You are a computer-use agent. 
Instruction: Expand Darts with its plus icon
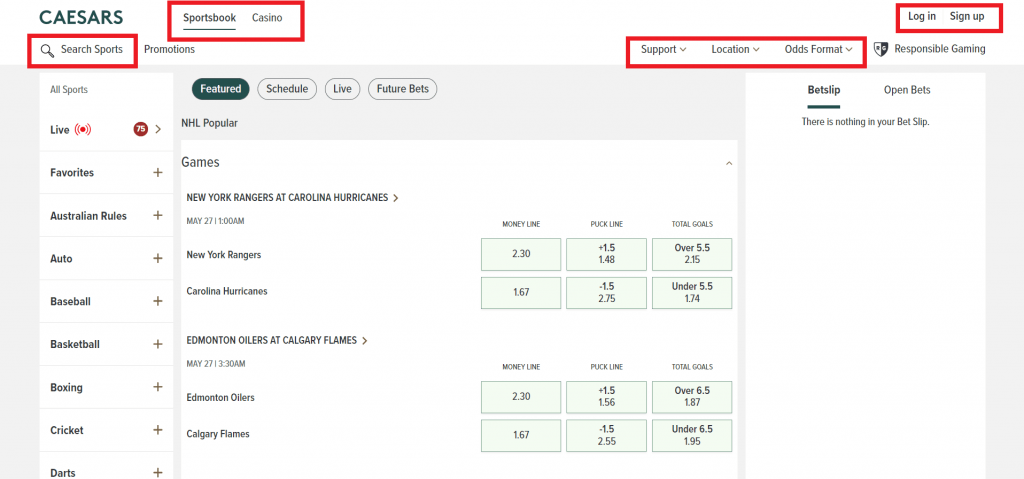click(x=157, y=472)
